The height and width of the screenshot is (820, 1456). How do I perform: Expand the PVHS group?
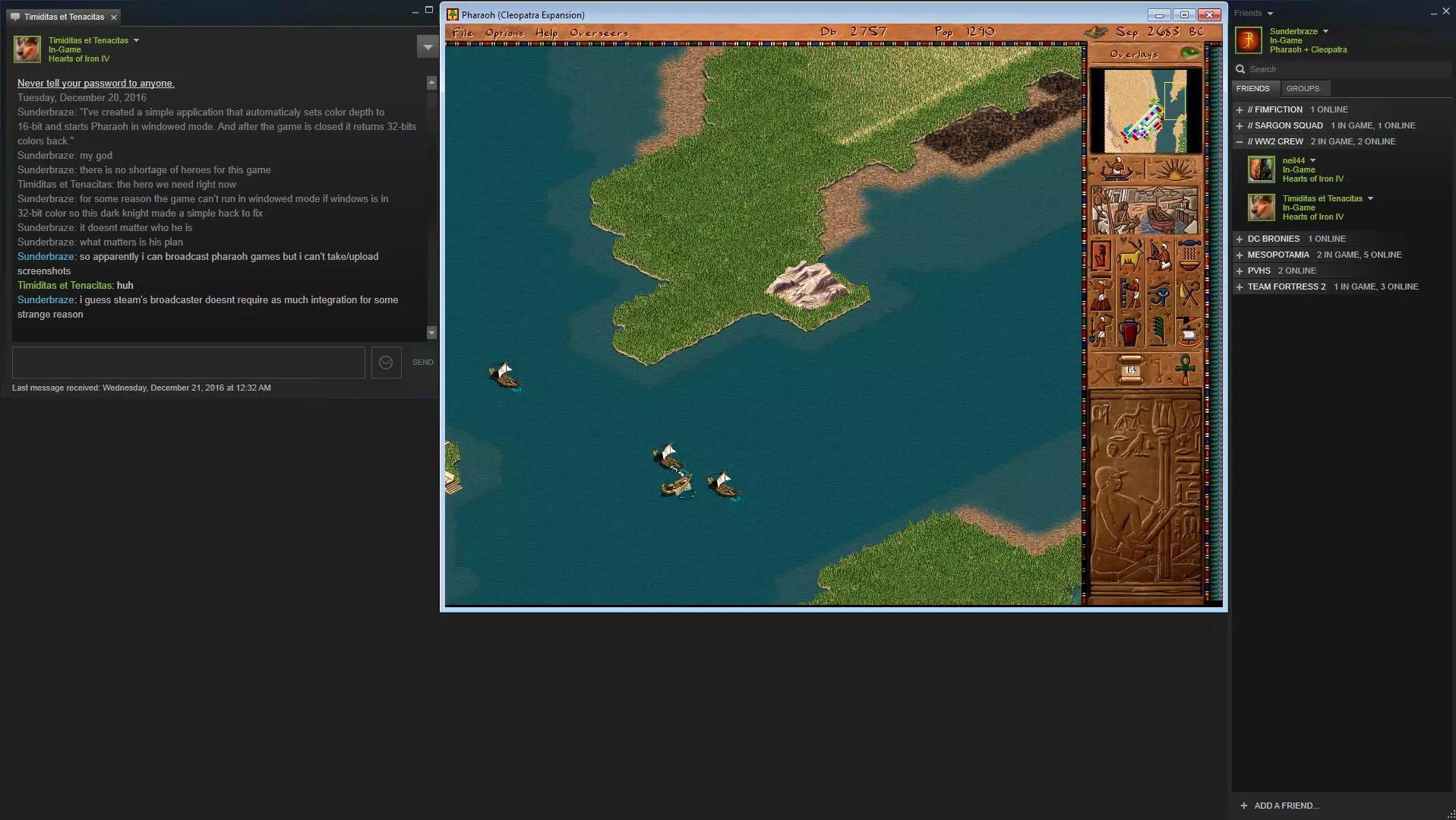[x=1240, y=271]
